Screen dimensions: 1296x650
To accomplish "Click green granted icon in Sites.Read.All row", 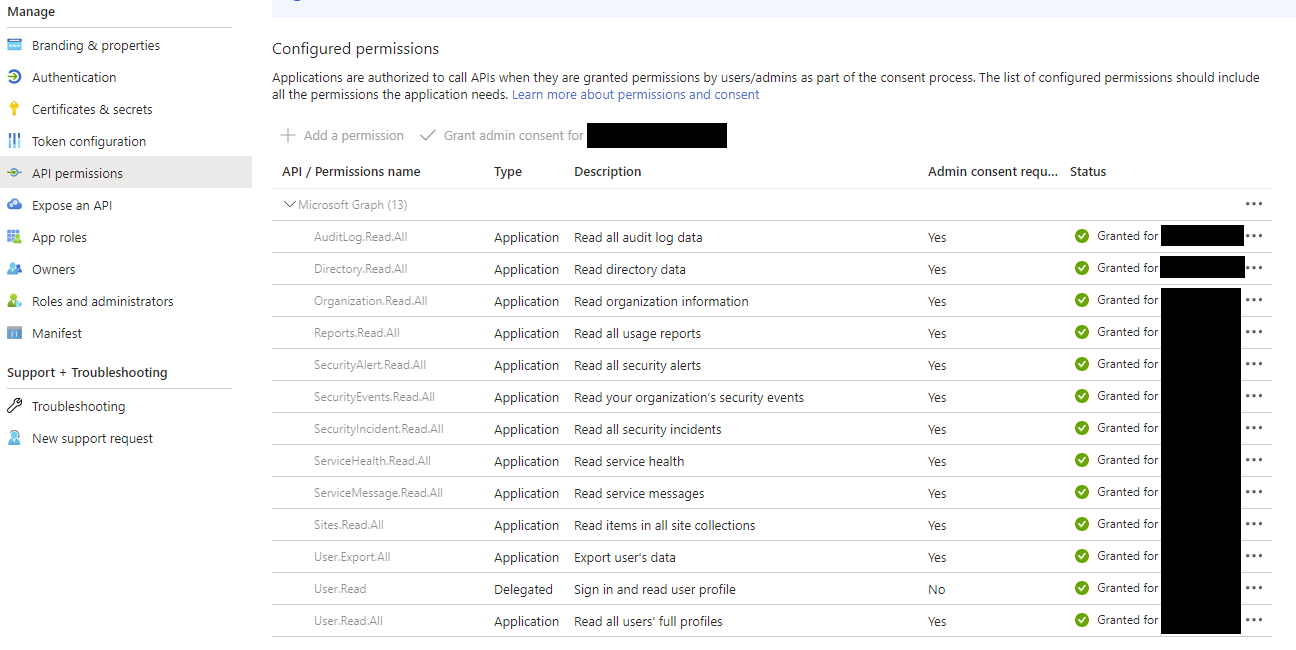I will [x=1082, y=524].
